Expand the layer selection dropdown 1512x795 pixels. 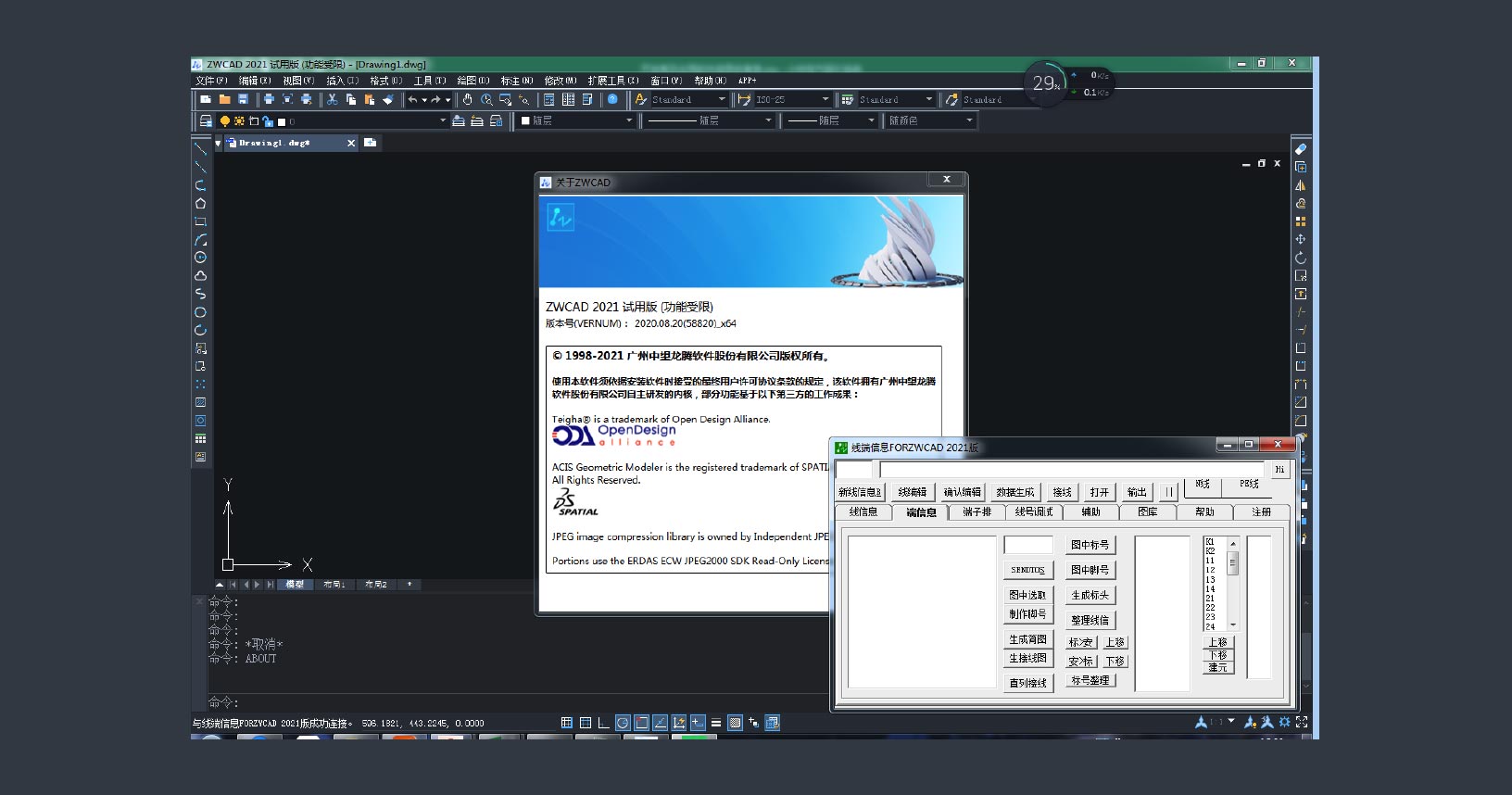pyautogui.click(x=442, y=121)
